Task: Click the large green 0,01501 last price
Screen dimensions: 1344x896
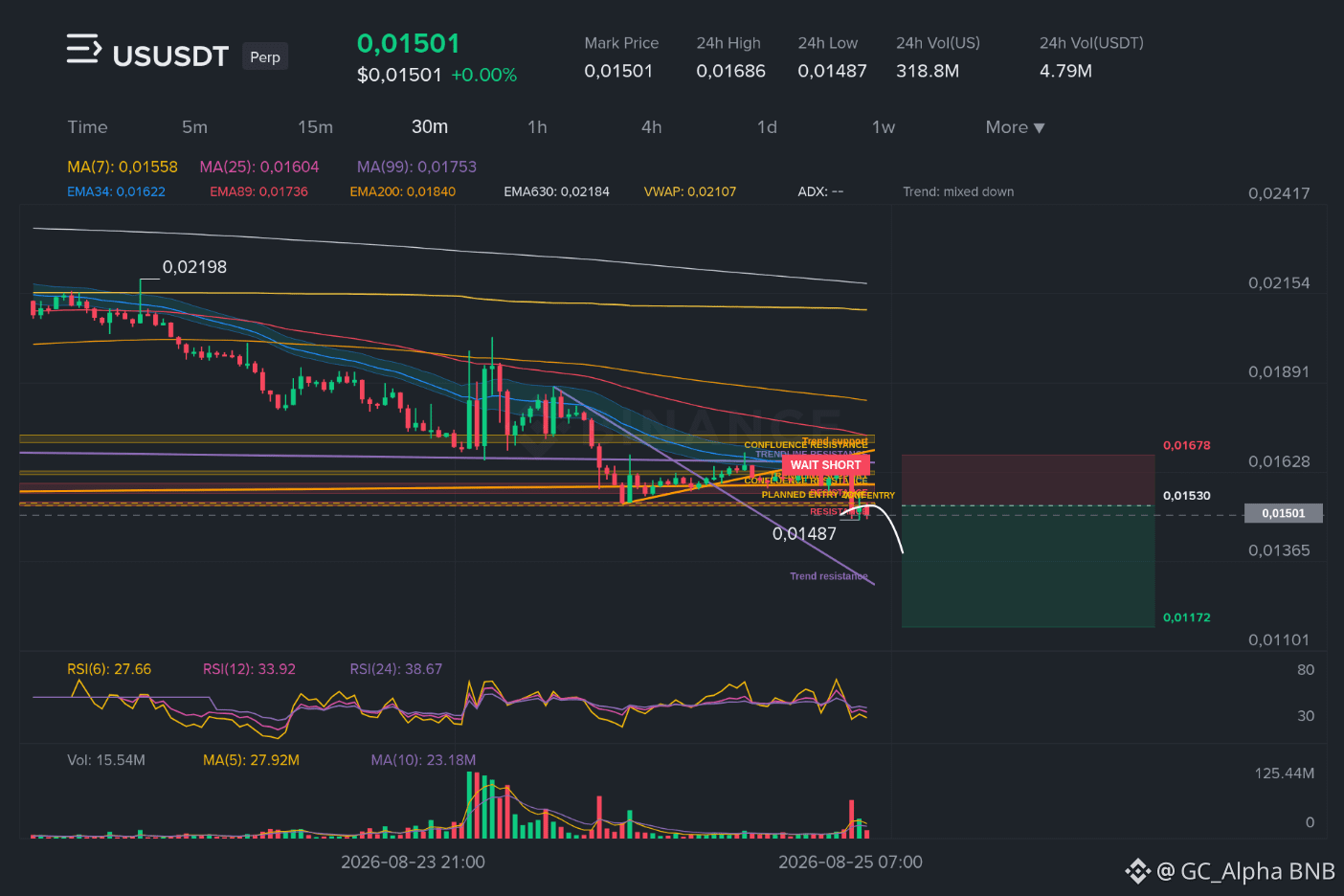Action: pyautogui.click(x=408, y=44)
